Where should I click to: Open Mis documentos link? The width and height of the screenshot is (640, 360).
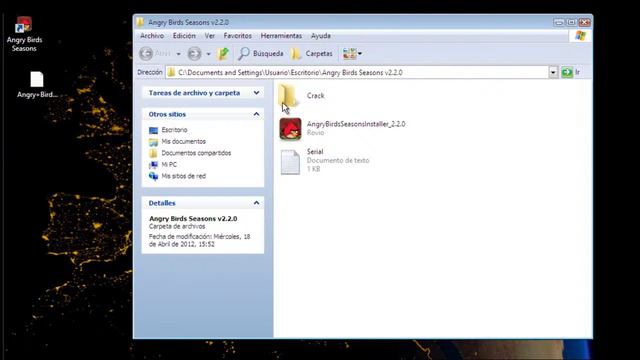(184, 141)
